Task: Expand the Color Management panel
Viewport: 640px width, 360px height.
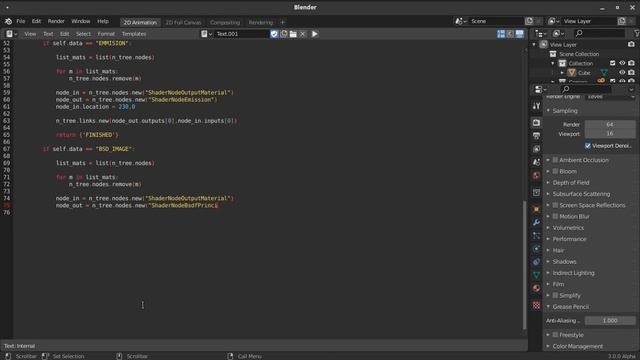Action: coord(548,346)
